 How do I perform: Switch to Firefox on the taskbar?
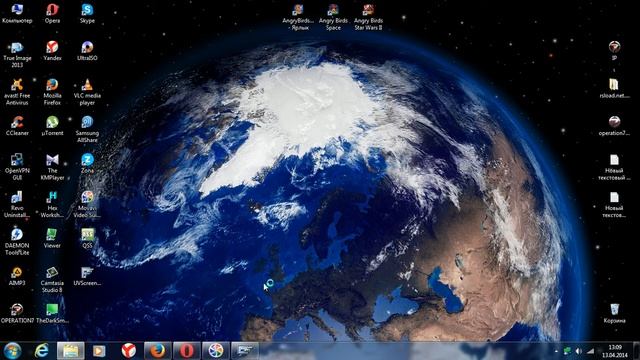[x=158, y=351]
